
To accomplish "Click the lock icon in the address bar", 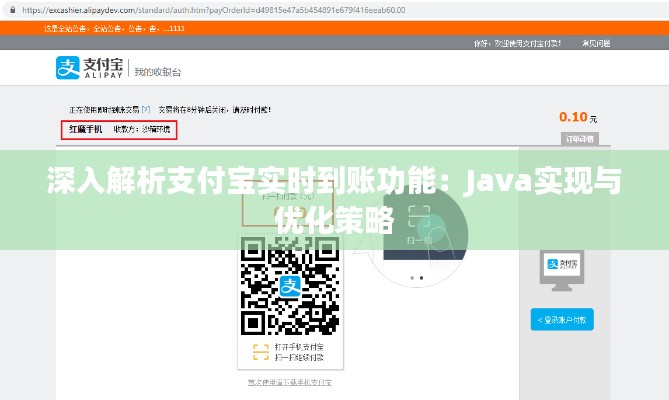I will click(x=11, y=9).
